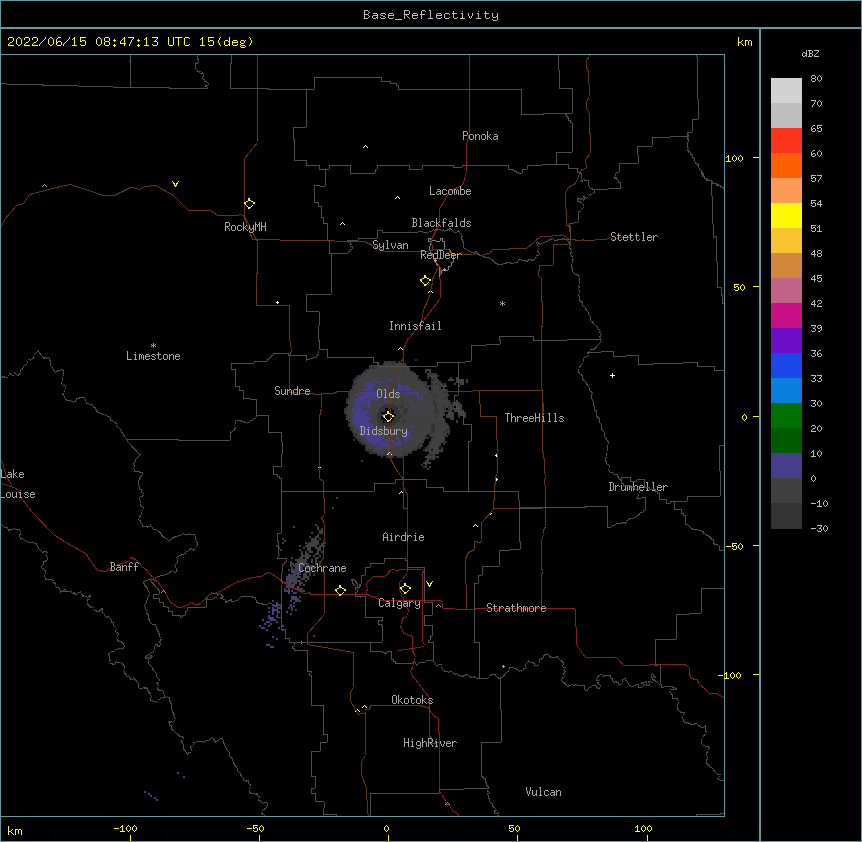Click the Blackfalds city label
Screen dimensions: 862x842
pyautogui.click(x=441, y=223)
